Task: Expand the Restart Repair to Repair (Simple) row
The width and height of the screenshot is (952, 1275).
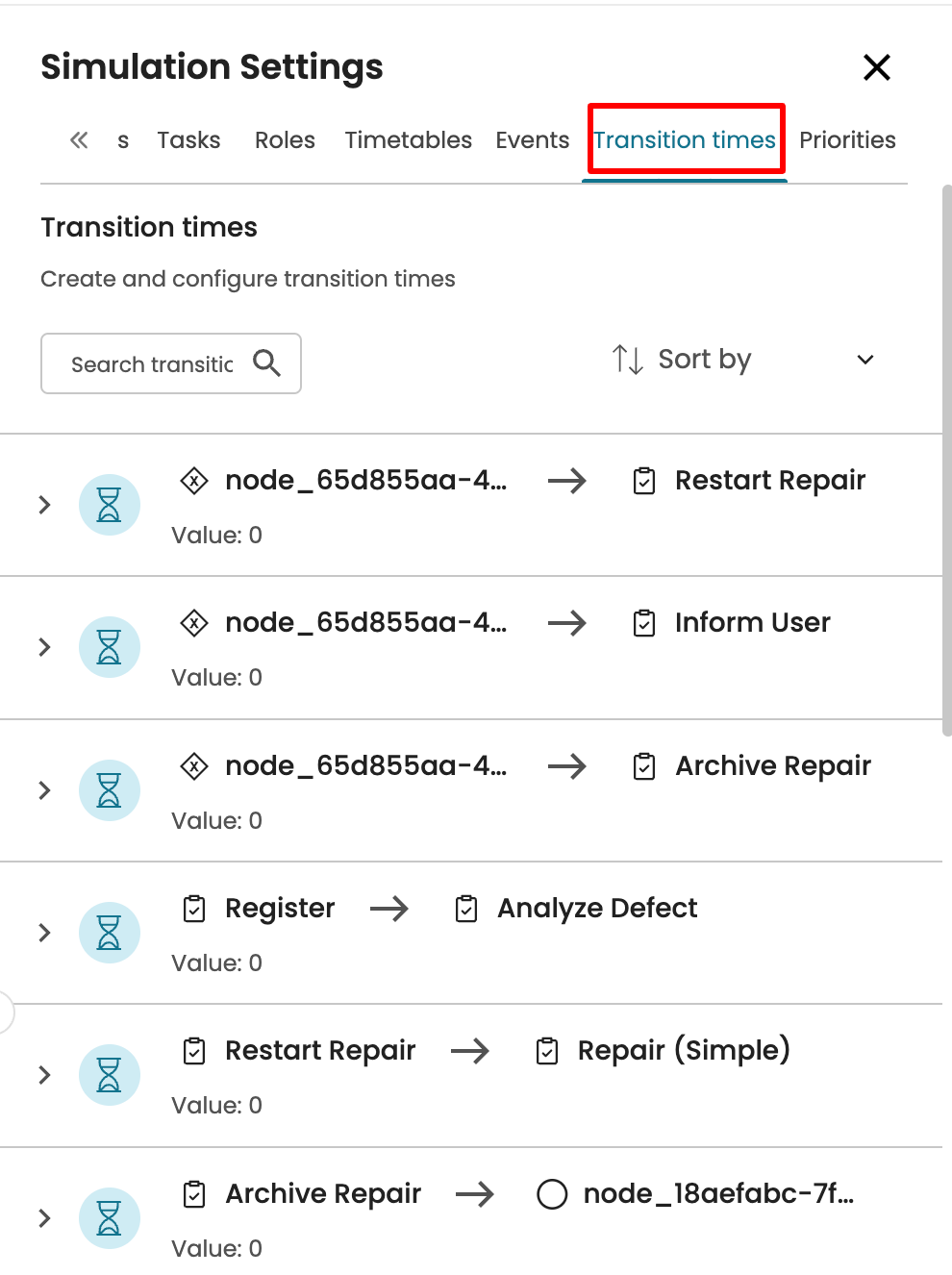Action: (x=44, y=1075)
